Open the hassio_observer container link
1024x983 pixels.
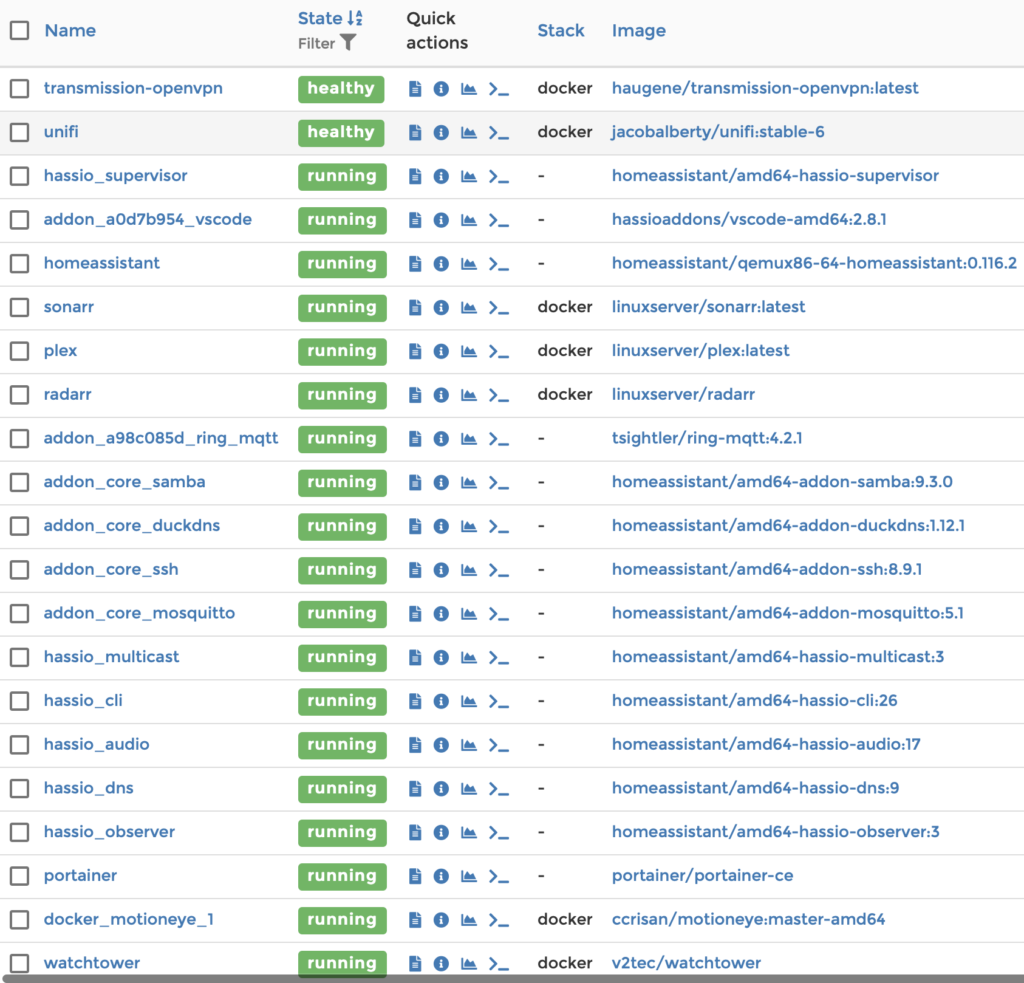109,832
